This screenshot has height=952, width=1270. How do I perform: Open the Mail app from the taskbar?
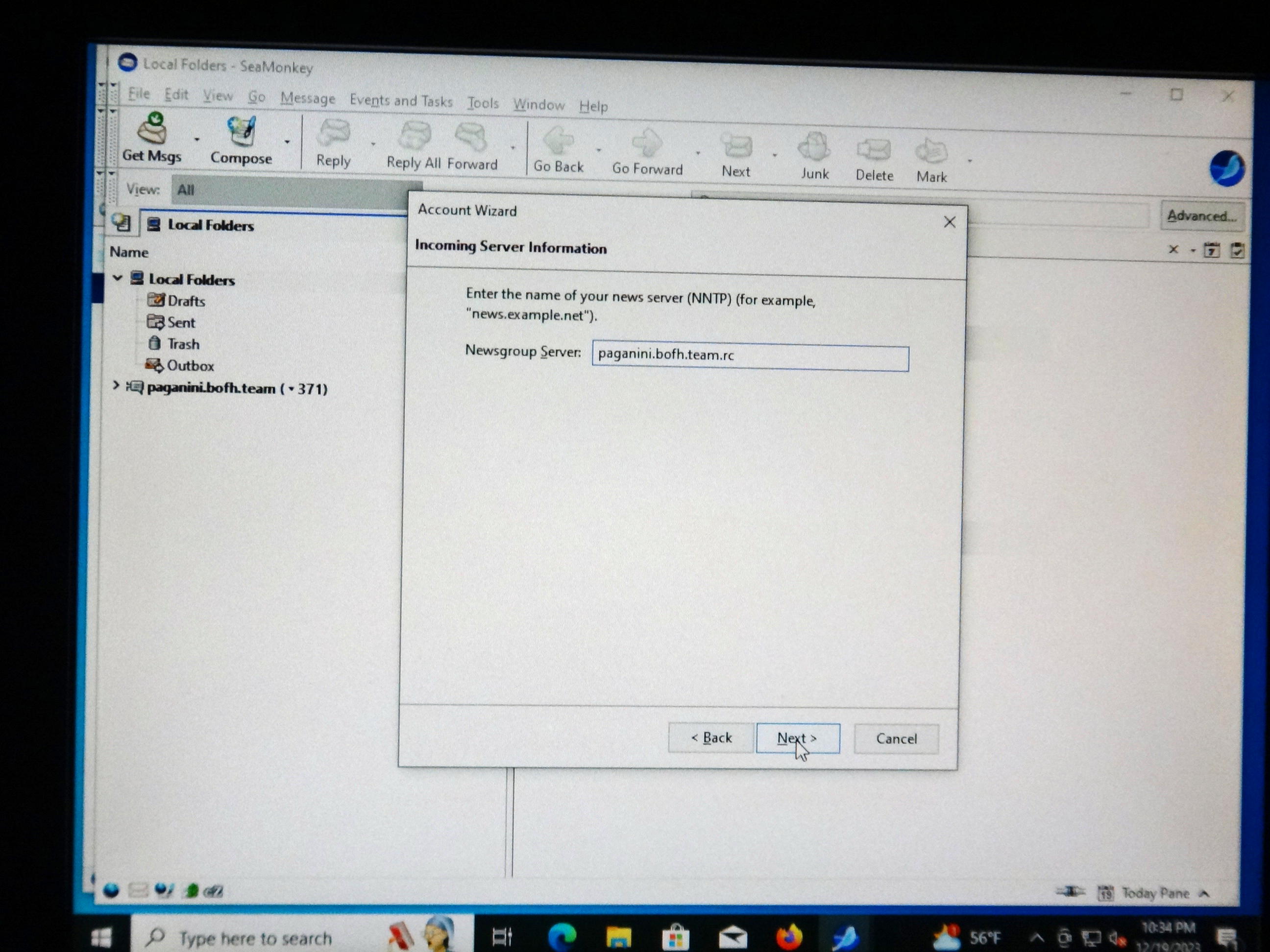[x=733, y=938]
